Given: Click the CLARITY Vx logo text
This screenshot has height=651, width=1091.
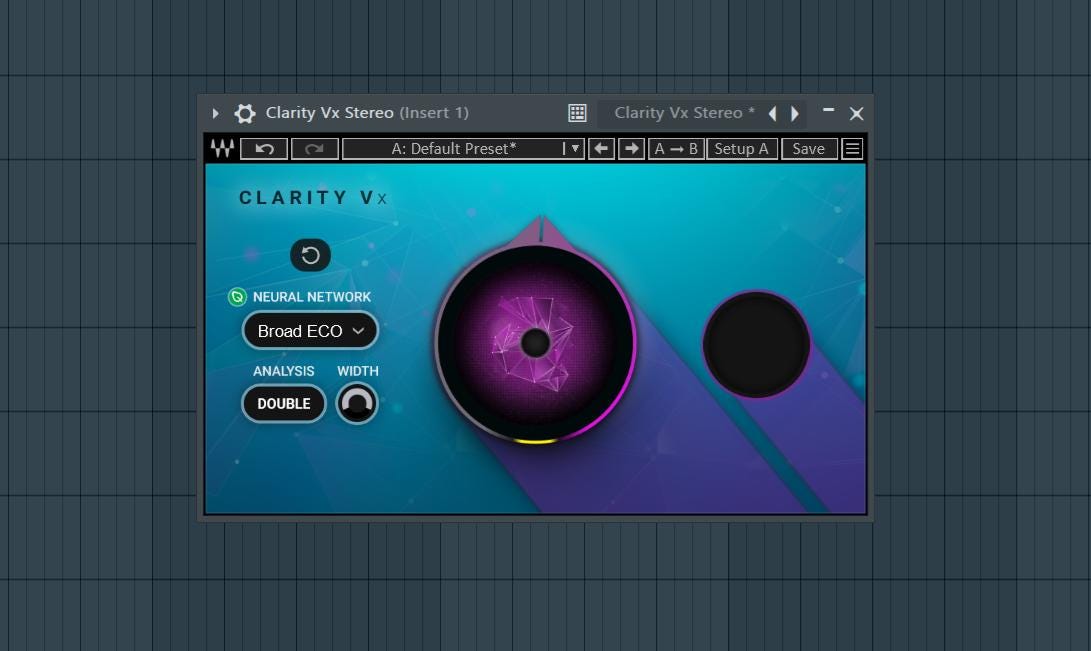Looking at the screenshot, I should click(312, 198).
